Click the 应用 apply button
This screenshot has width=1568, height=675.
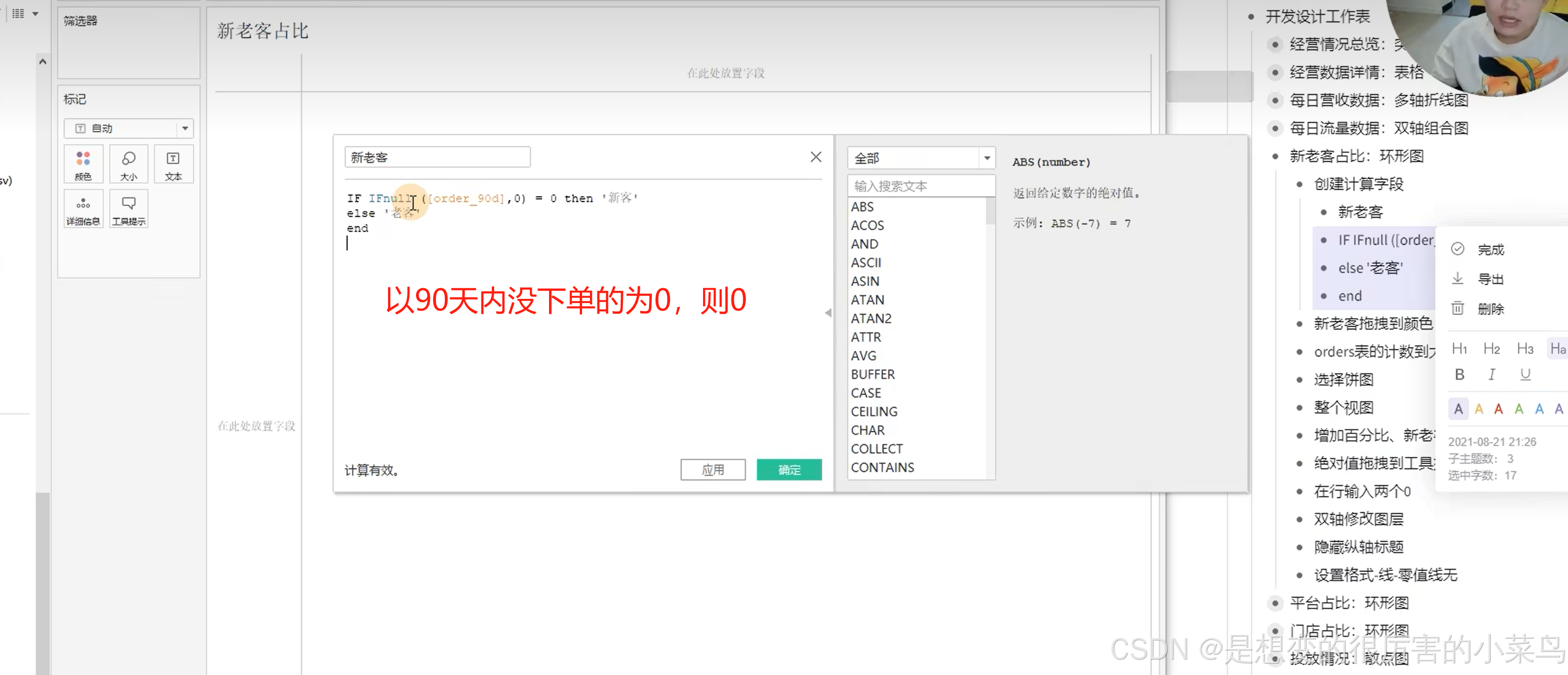pyautogui.click(x=712, y=470)
